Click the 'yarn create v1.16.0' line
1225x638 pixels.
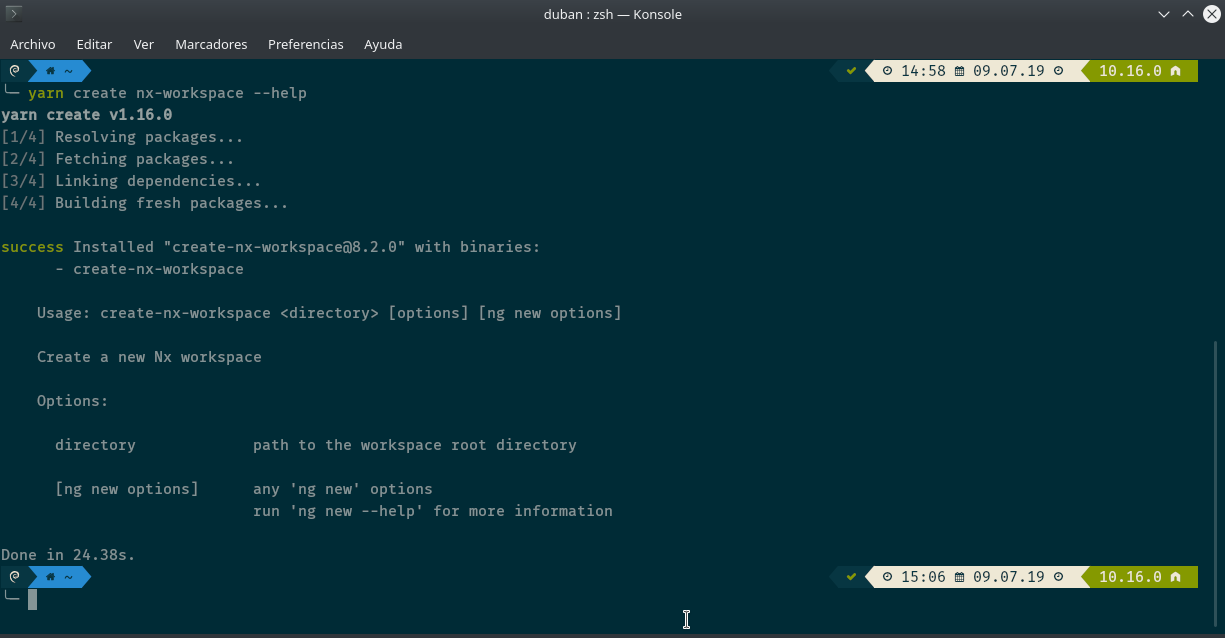[x=86, y=115]
